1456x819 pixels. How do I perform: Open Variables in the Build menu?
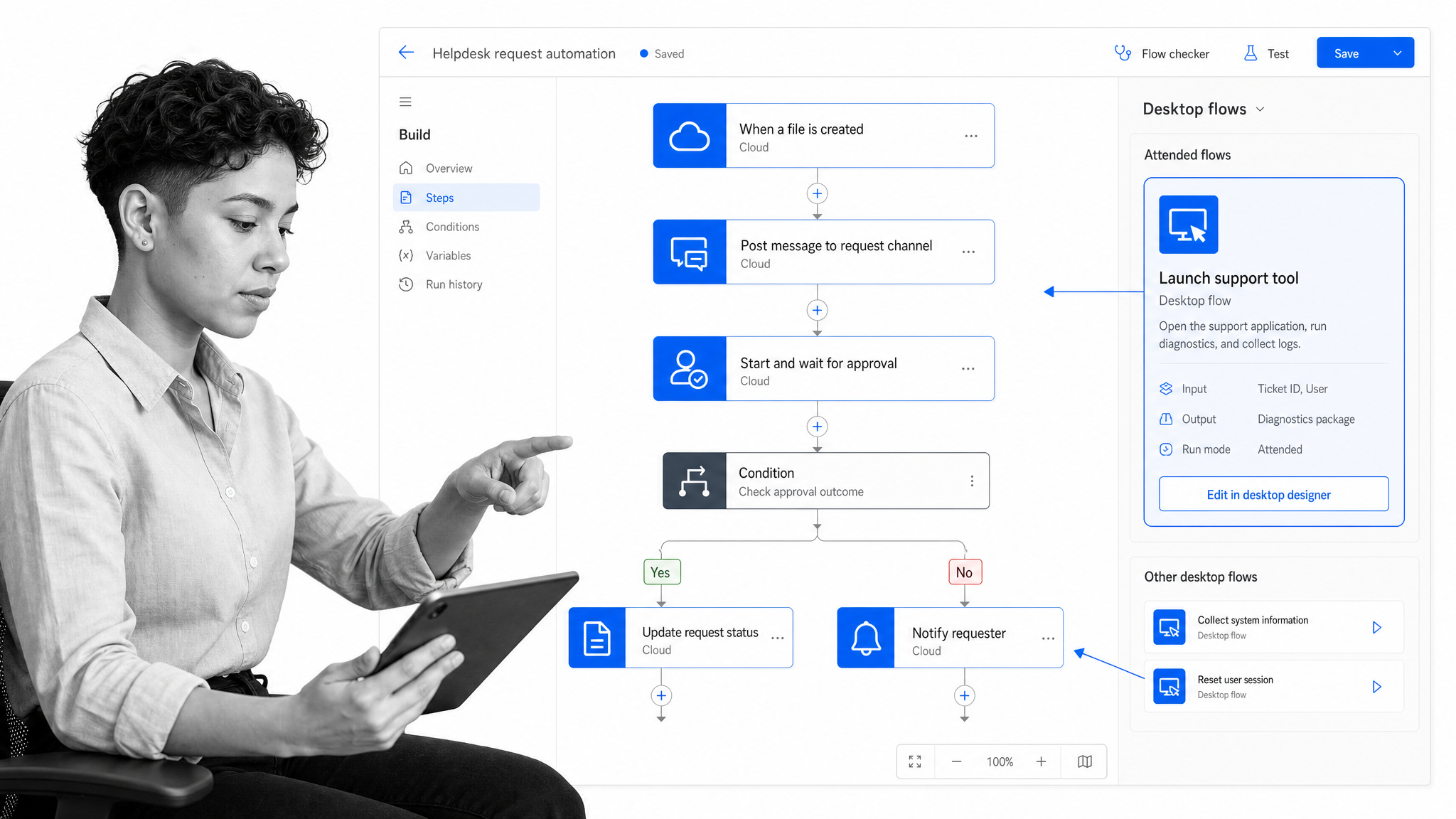[x=466, y=256]
